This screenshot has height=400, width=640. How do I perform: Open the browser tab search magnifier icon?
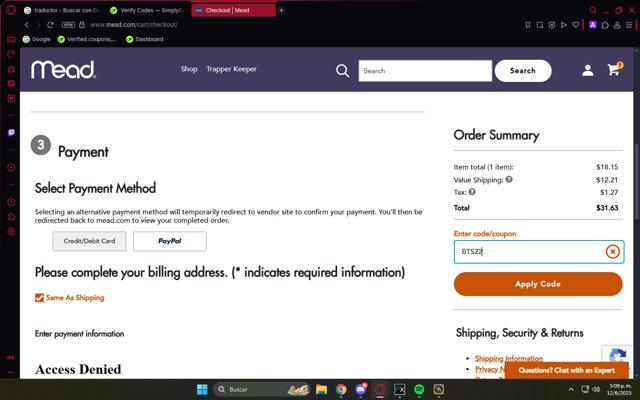coord(593,10)
